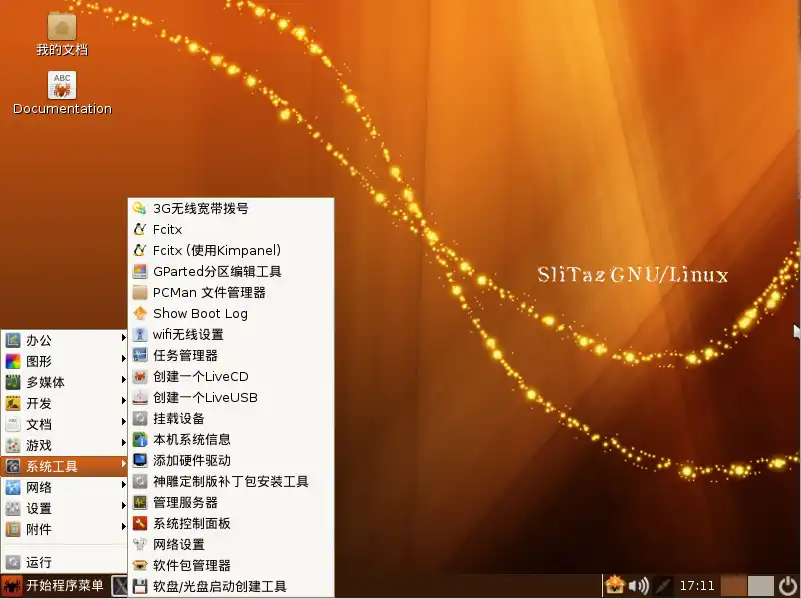Image resolution: width=801 pixels, height=599 pixels.
Task: Launch Fcitx input method entry
Action: point(231,229)
